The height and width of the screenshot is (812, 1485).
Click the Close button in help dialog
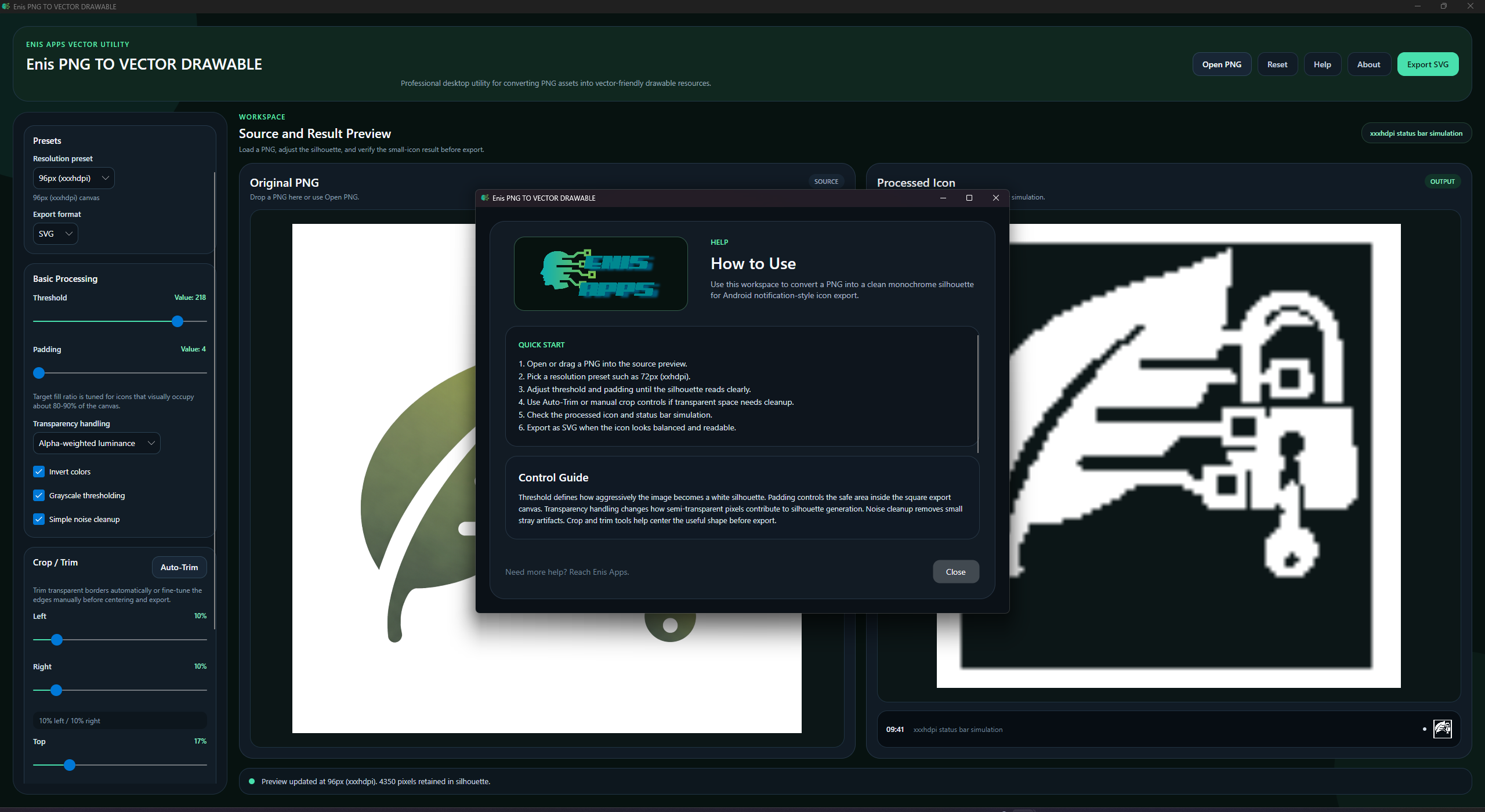pos(955,572)
